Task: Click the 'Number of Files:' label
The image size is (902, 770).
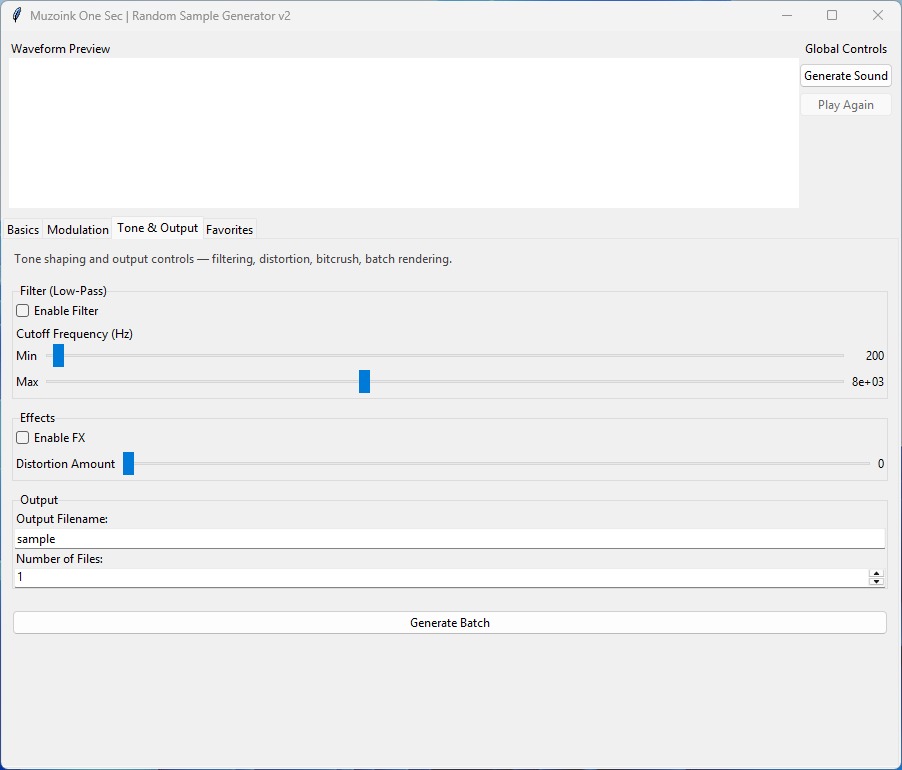Action: 59,559
